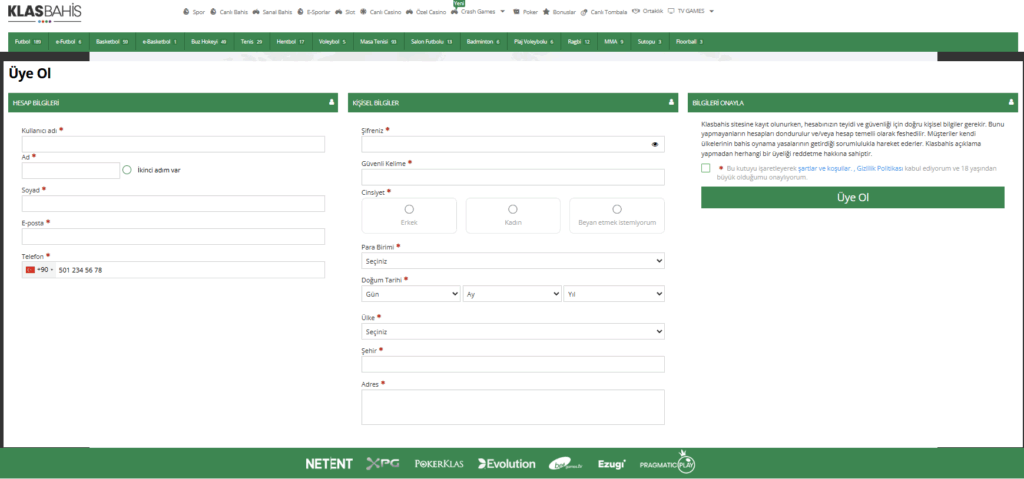Expand the Crash Games menu arrow

502,11
